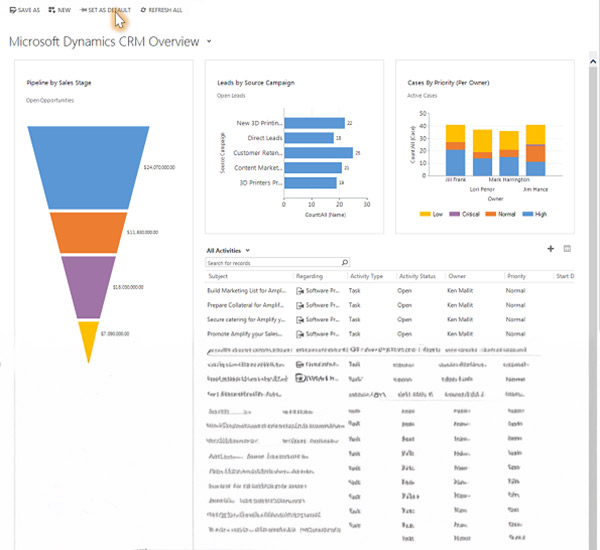The height and width of the screenshot is (550, 600).
Task: Expand the All Activities view dropdown
Action: (248, 250)
